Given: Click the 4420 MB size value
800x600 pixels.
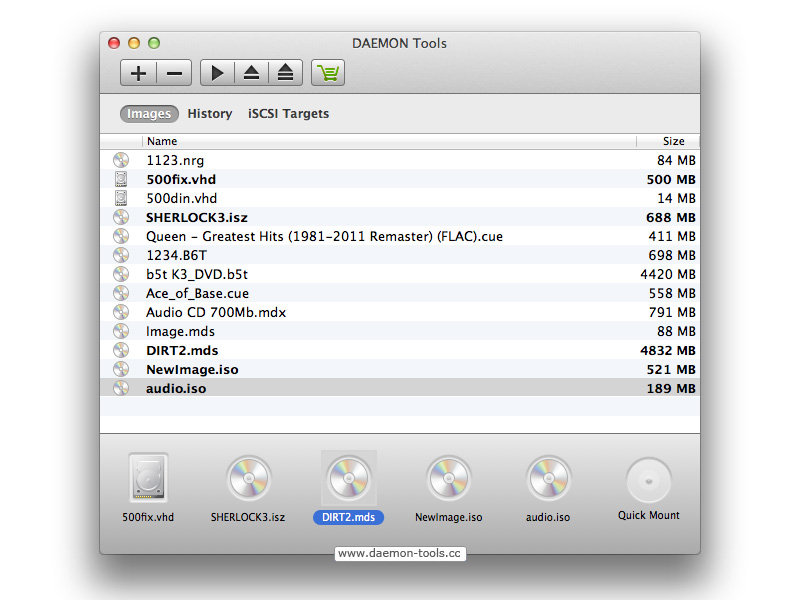Looking at the screenshot, I should point(668,274).
